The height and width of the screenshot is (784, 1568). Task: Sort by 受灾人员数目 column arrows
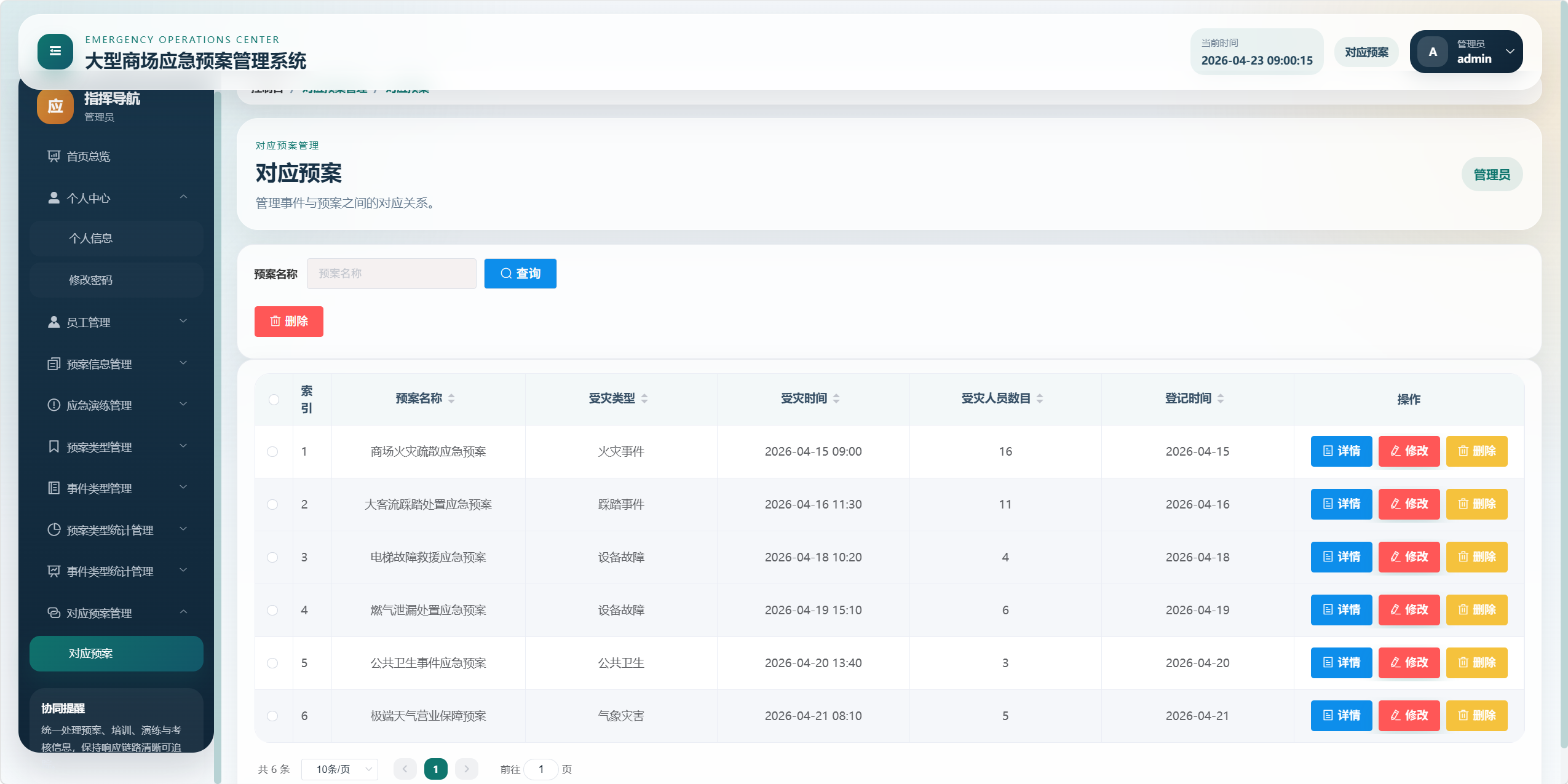[x=1039, y=398]
